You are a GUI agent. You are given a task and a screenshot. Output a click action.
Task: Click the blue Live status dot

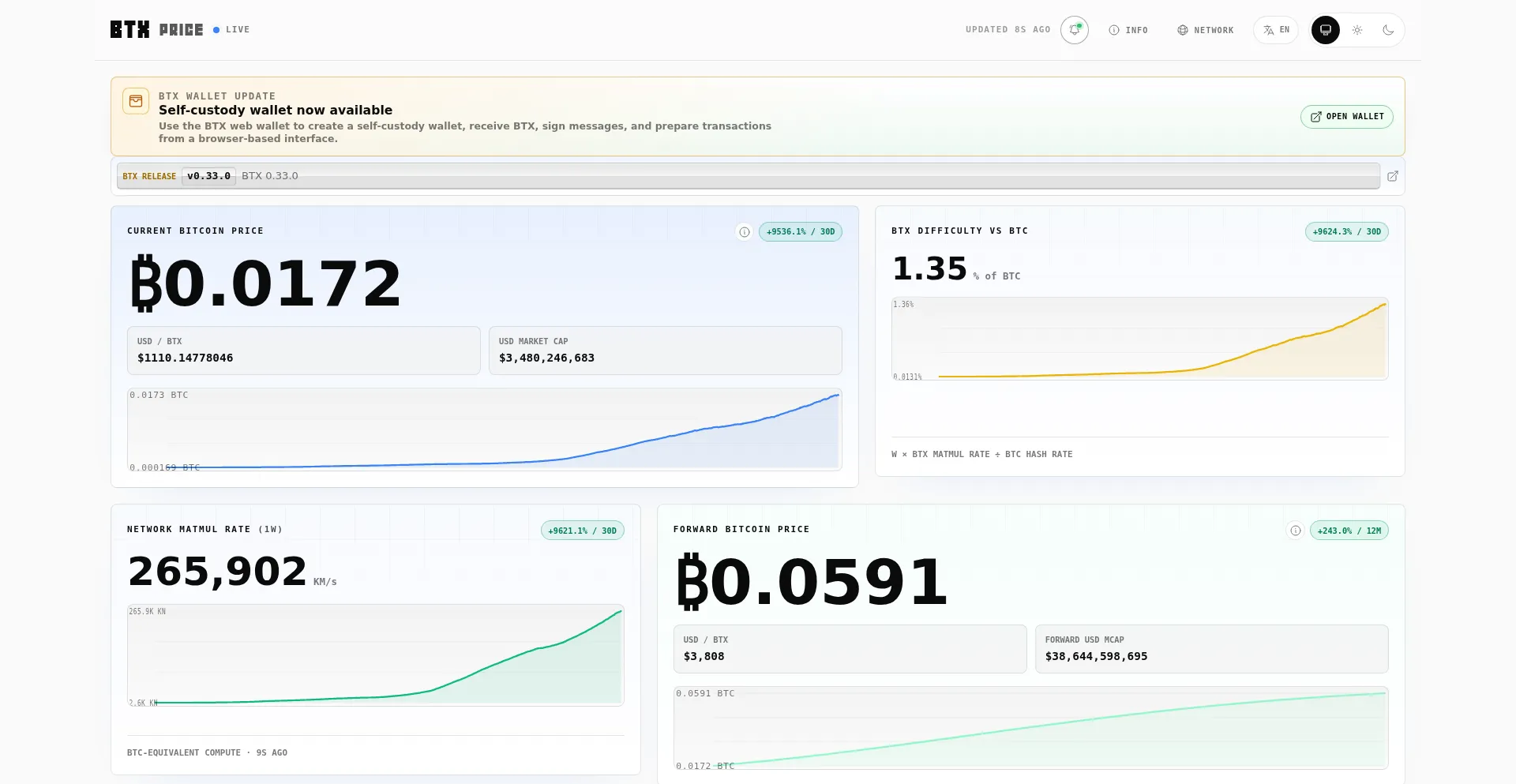(x=216, y=30)
